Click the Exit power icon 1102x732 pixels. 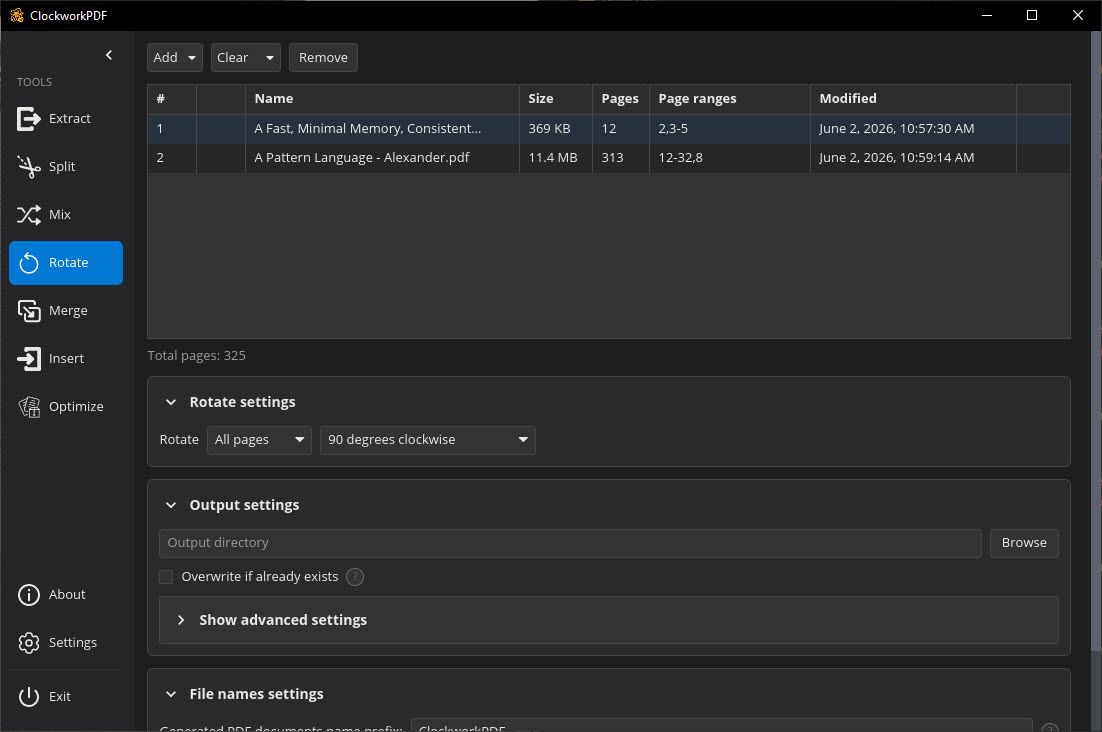coord(29,696)
